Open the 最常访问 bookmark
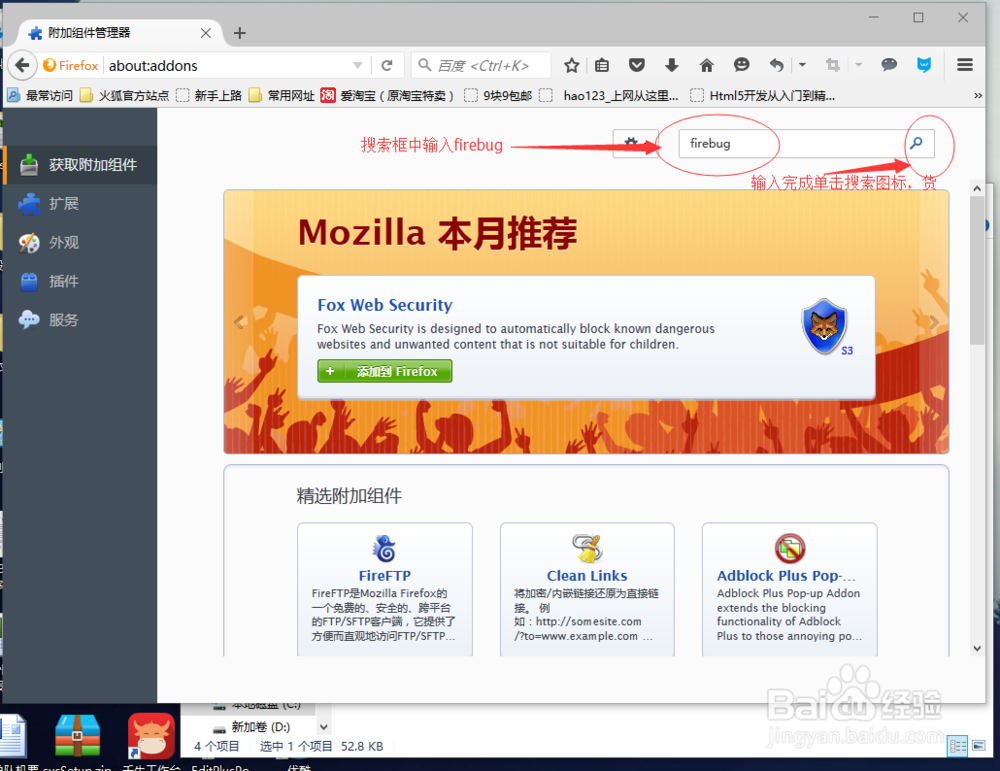This screenshot has width=1000, height=771. [40, 96]
